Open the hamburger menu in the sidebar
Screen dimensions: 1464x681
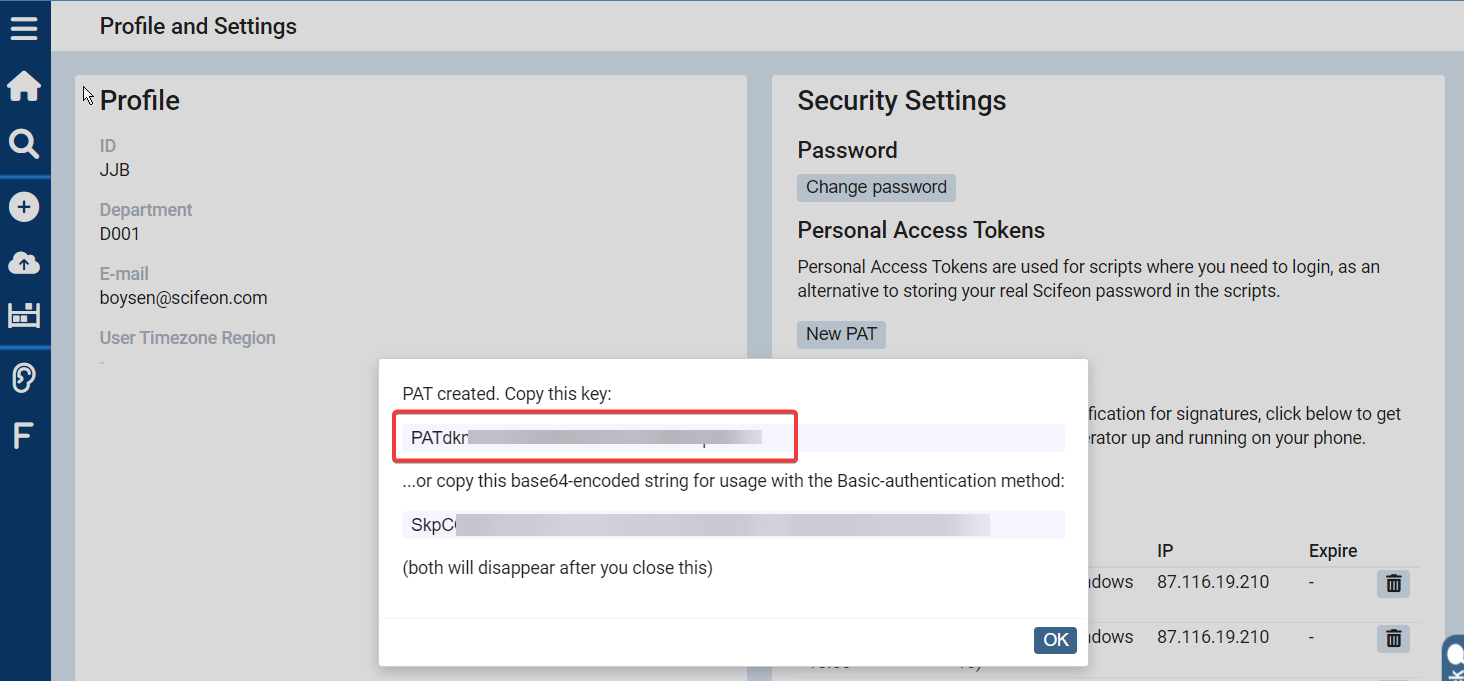point(24,28)
